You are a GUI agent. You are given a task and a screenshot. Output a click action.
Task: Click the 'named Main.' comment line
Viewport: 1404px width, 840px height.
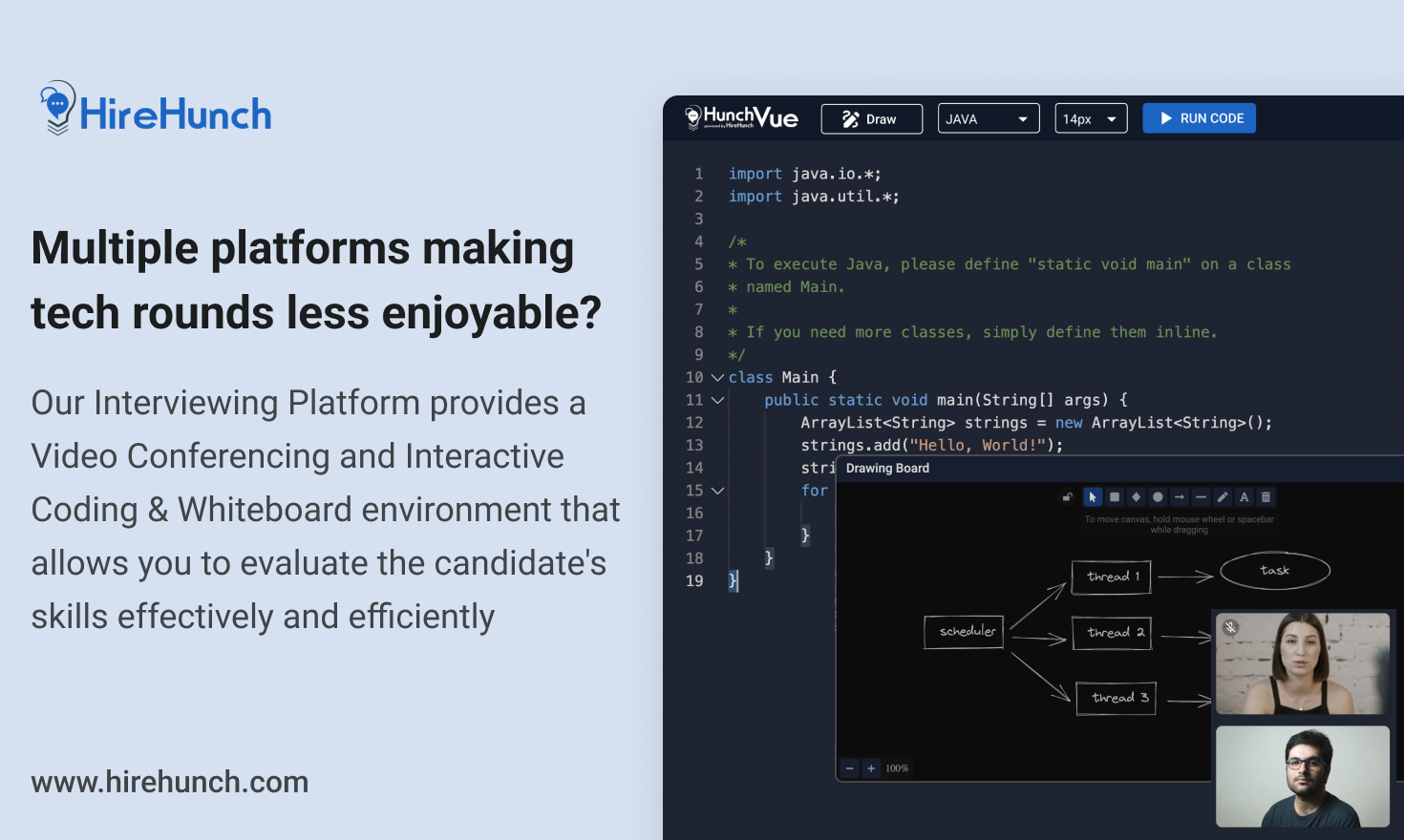(x=787, y=287)
